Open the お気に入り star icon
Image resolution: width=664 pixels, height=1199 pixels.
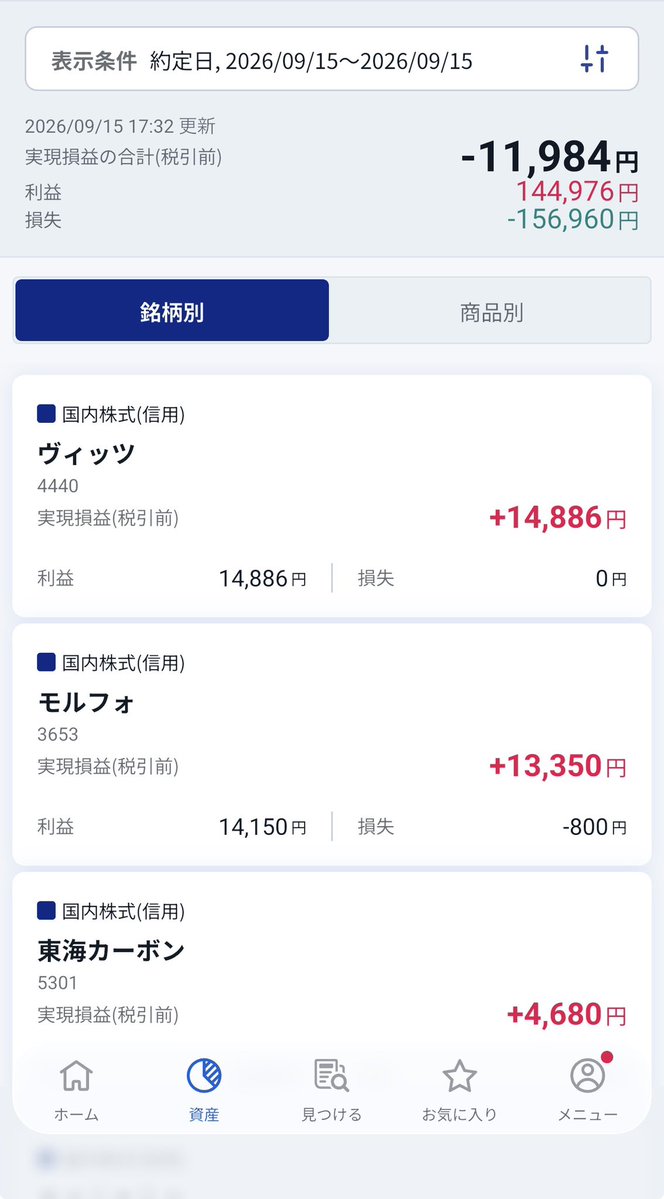pyautogui.click(x=460, y=1076)
